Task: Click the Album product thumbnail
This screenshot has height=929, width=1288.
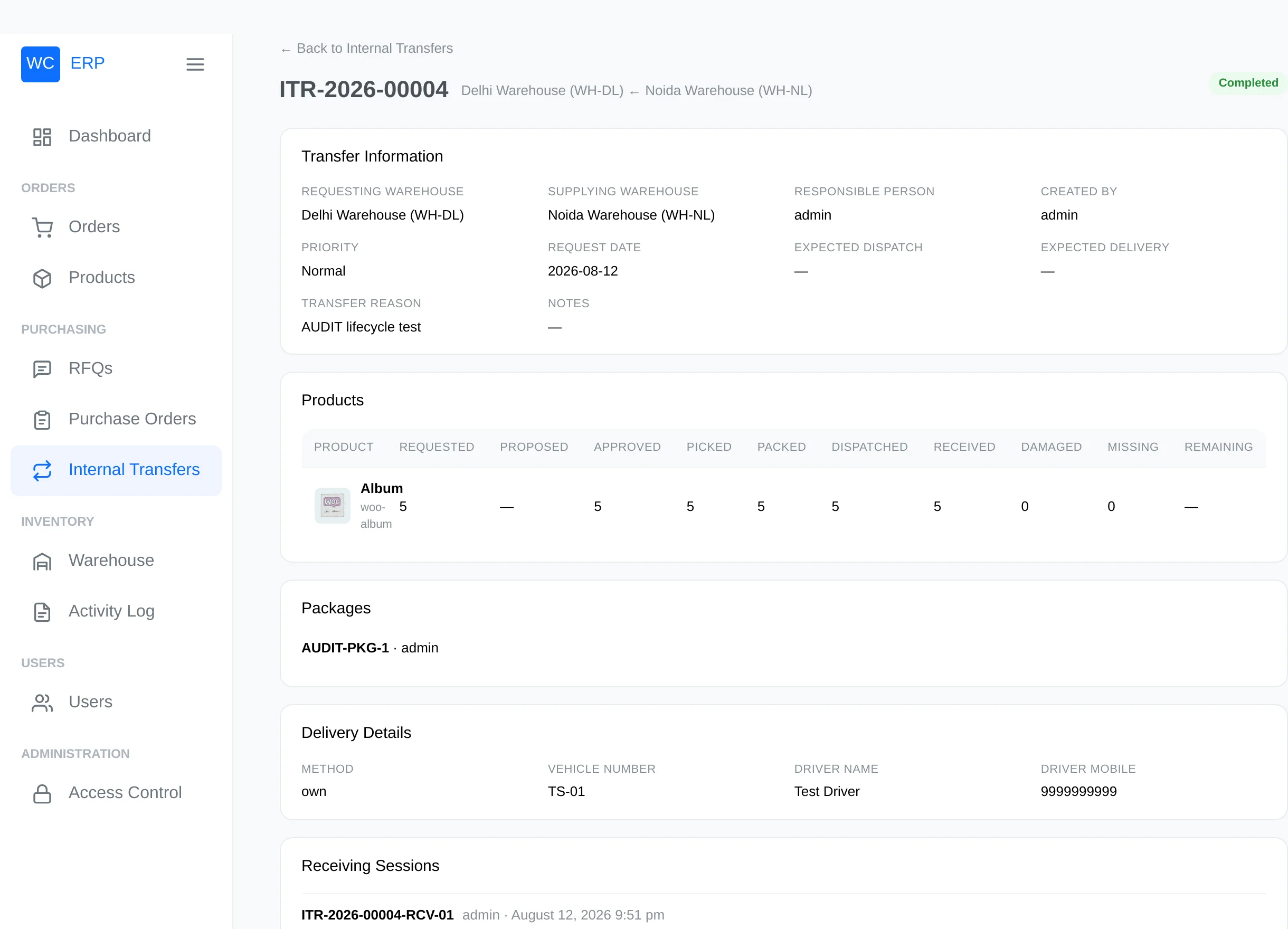Action: tap(332, 505)
